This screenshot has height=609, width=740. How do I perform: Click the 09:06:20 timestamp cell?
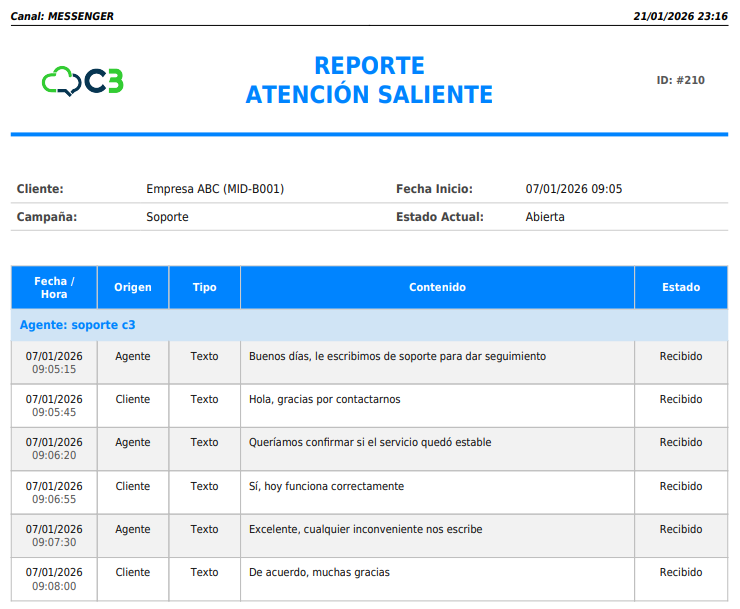[54, 455]
